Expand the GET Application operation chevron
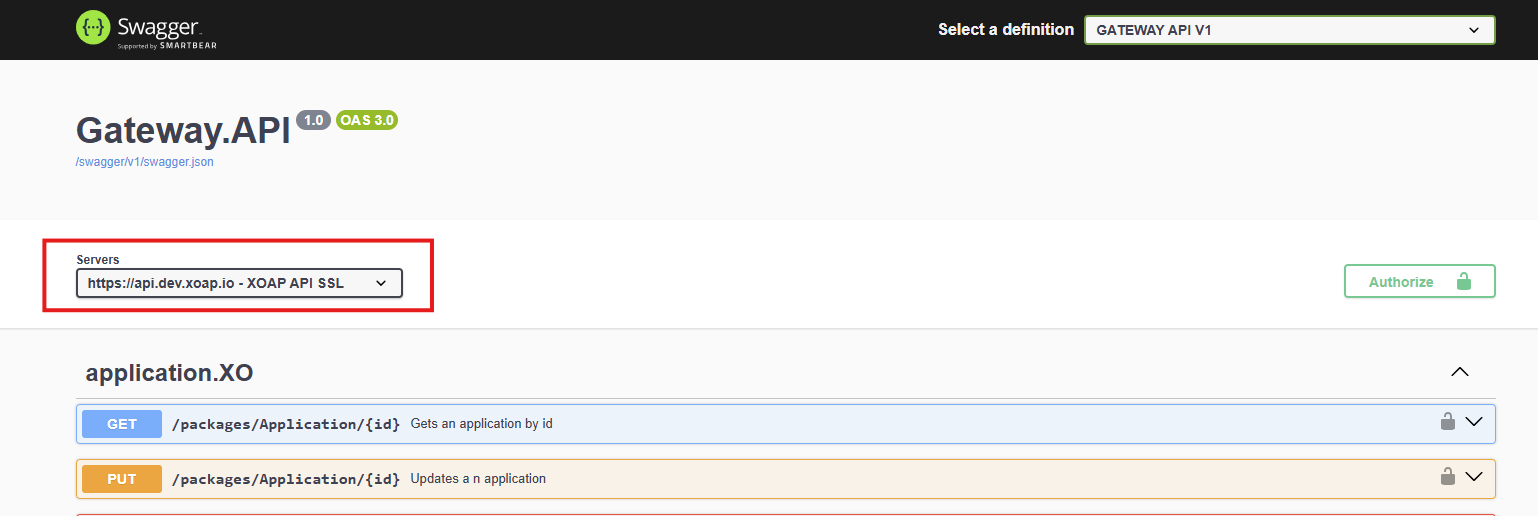Screen dimensions: 1538x516 point(1473,422)
